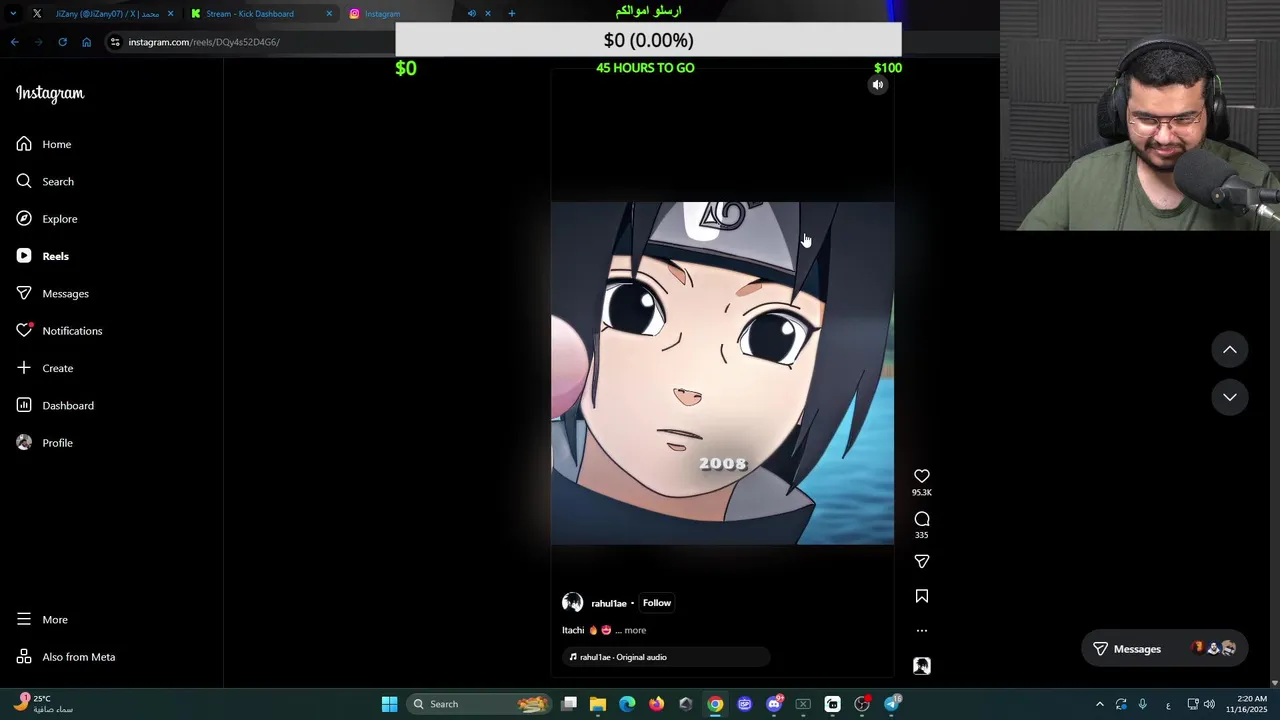Image resolution: width=1280 pixels, height=720 pixels.
Task: Open Firefox from taskbar
Action: 656,704
